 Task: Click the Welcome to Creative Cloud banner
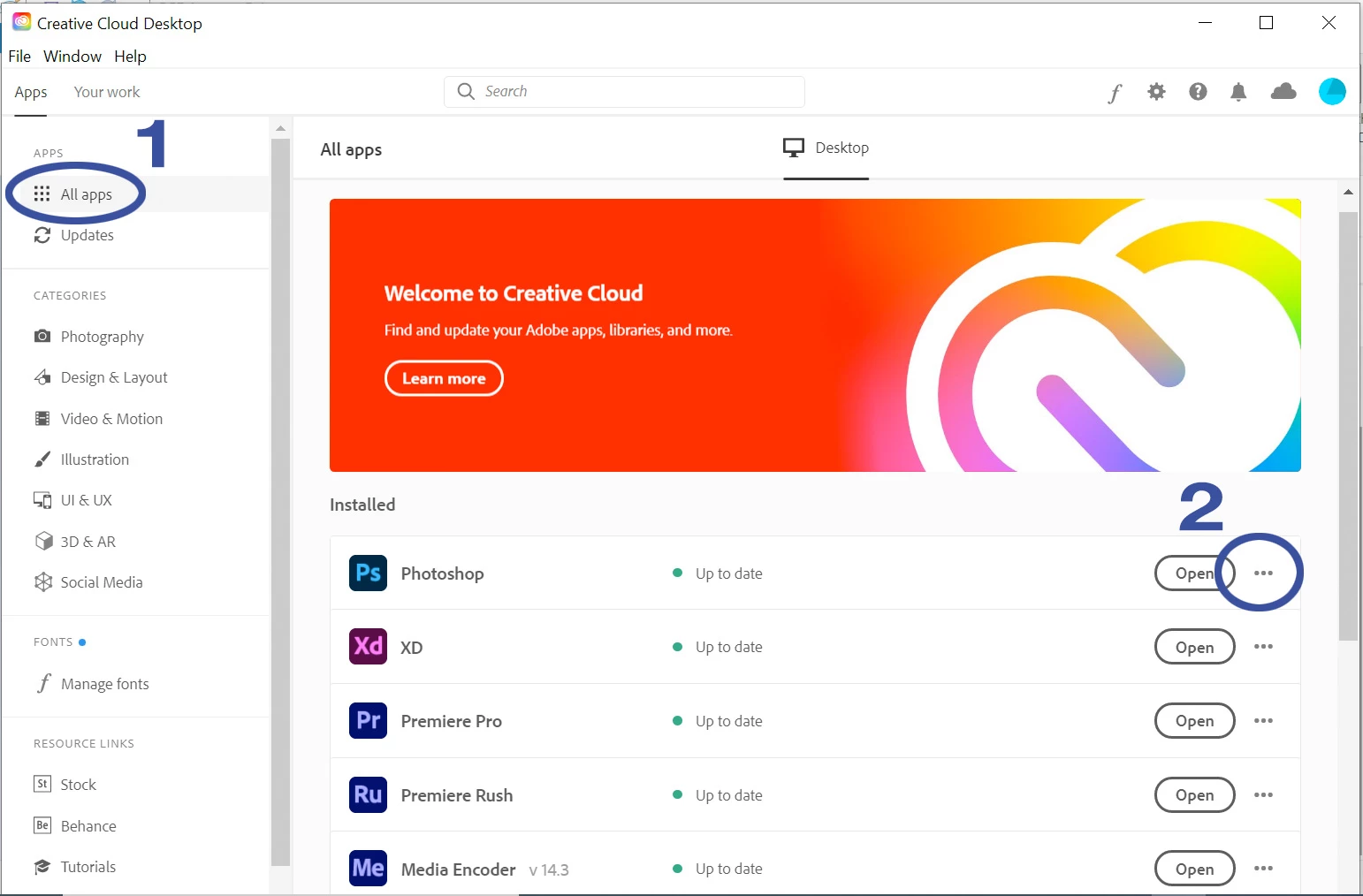pyautogui.click(x=815, y=335)
